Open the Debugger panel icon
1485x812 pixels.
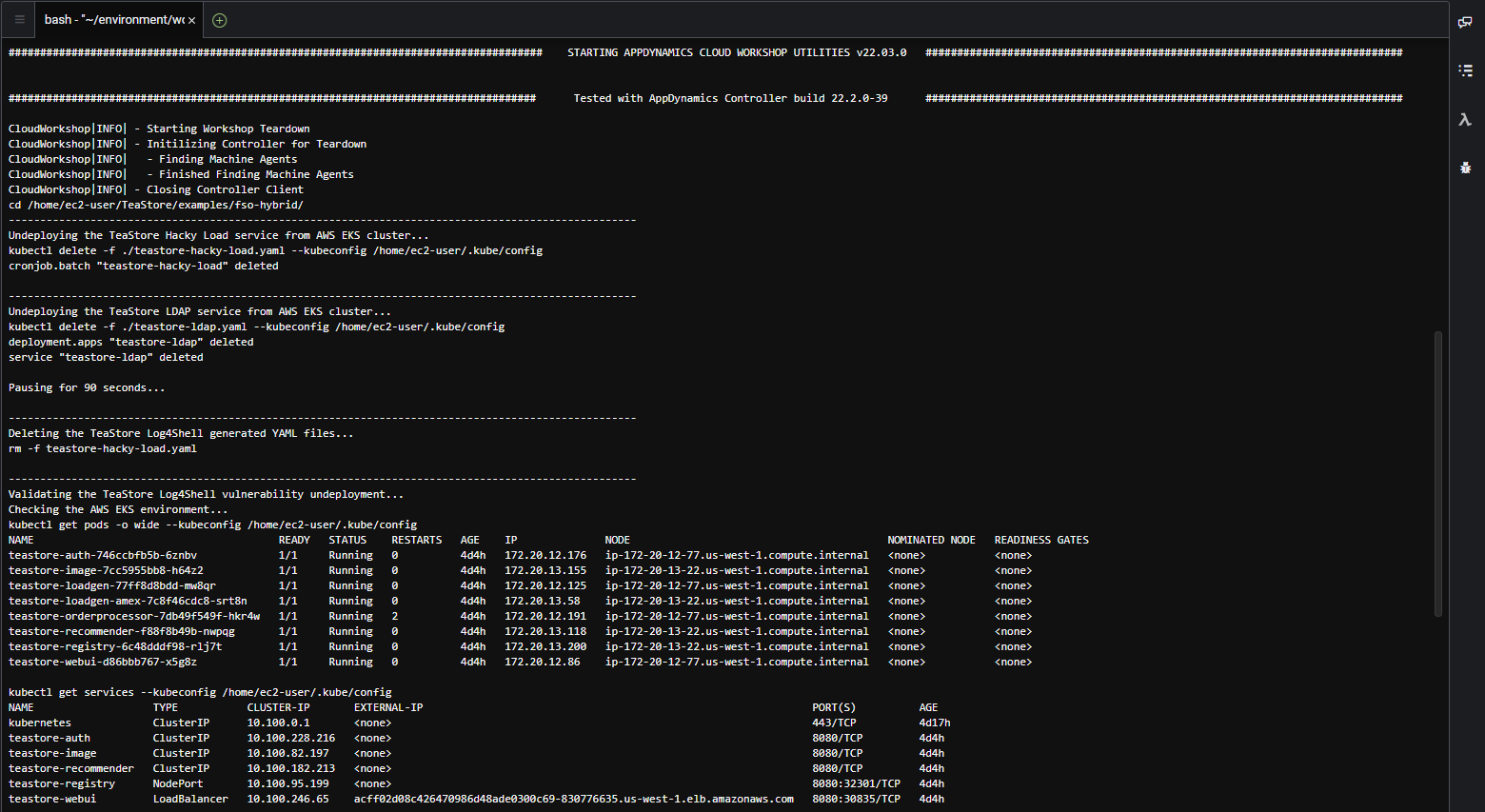1466,168
